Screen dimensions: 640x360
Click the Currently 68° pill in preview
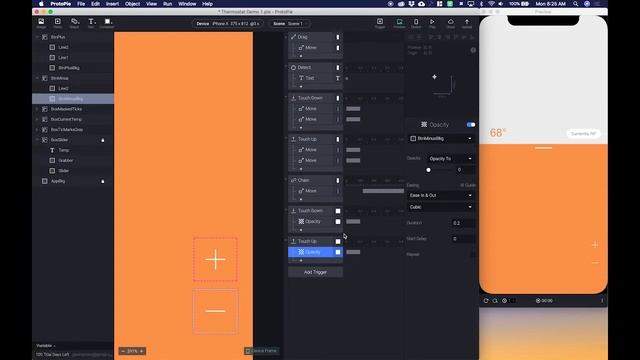(583, 133)
